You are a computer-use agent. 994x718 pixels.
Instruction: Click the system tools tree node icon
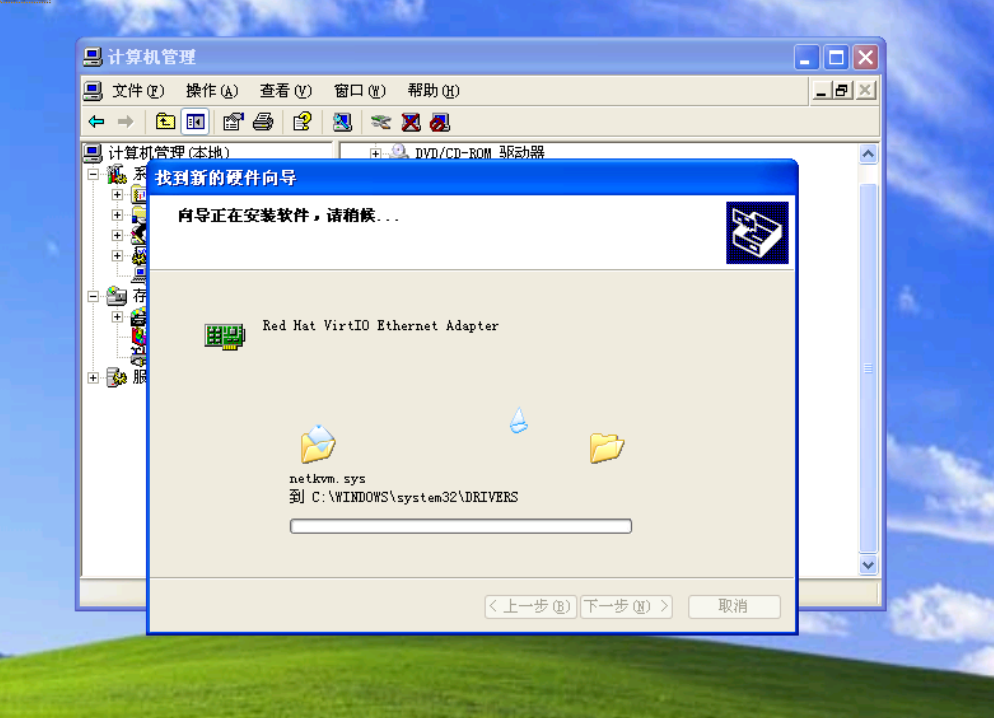coord(117,174)
